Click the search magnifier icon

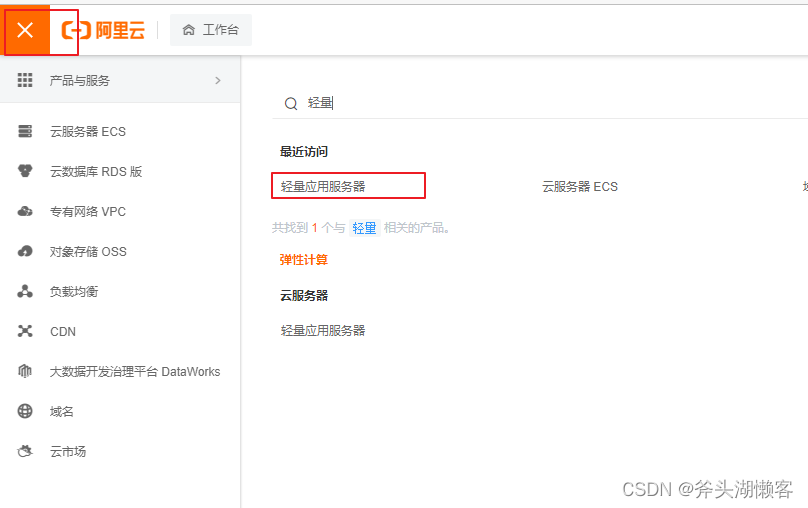click(291, 104)
